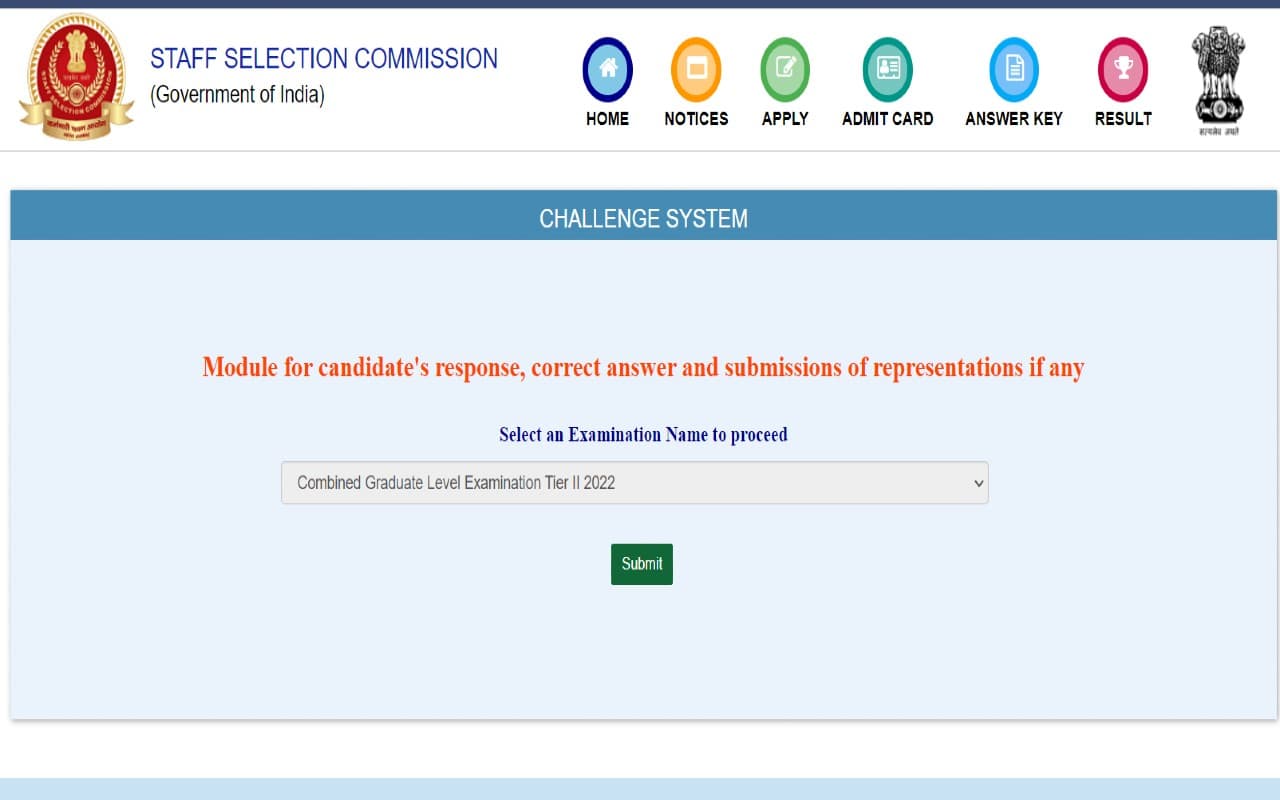
Task: Click the Submit button
Action: (x=641, y=564)
